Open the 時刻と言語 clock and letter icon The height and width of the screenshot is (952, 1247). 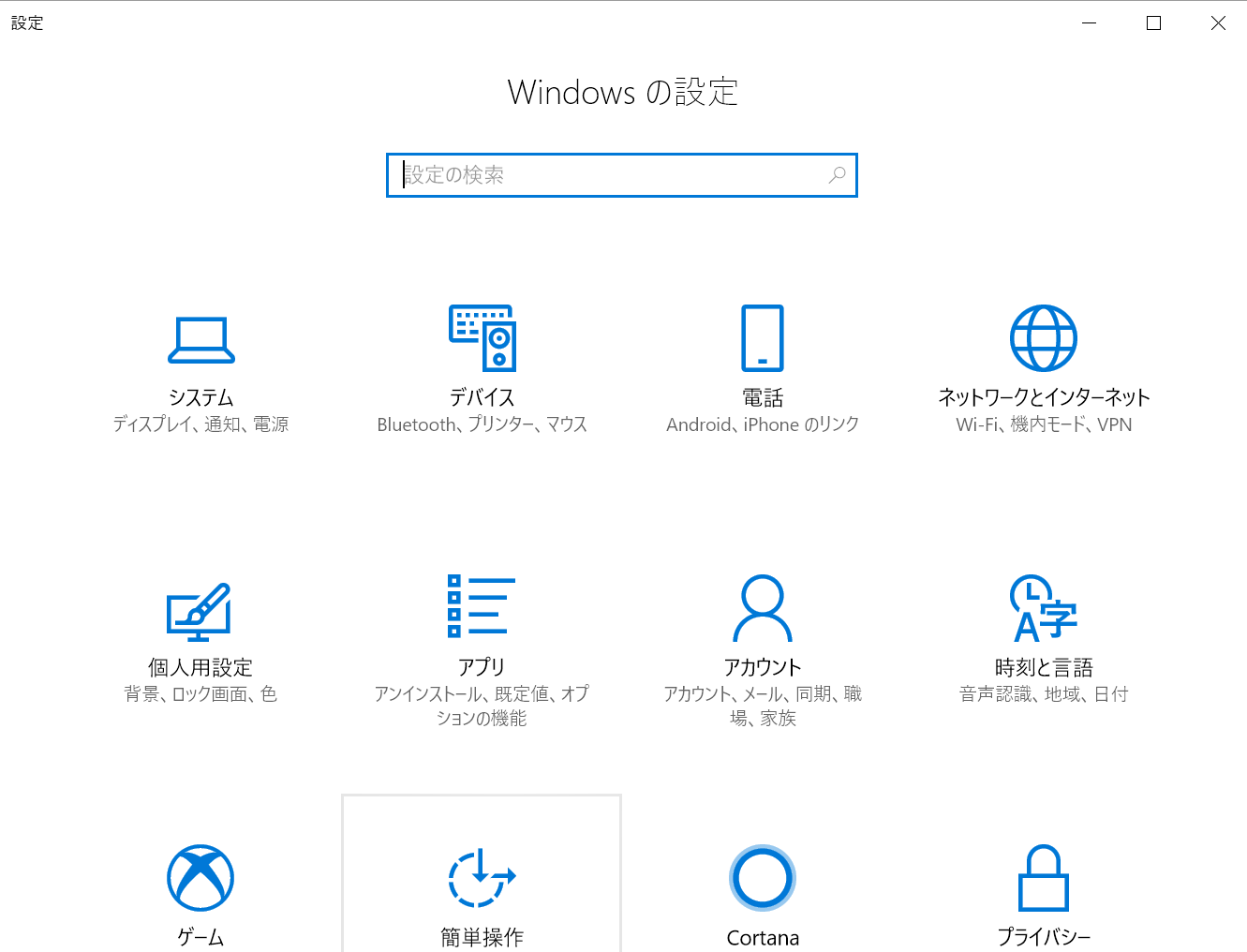(x=1044, y=608)
